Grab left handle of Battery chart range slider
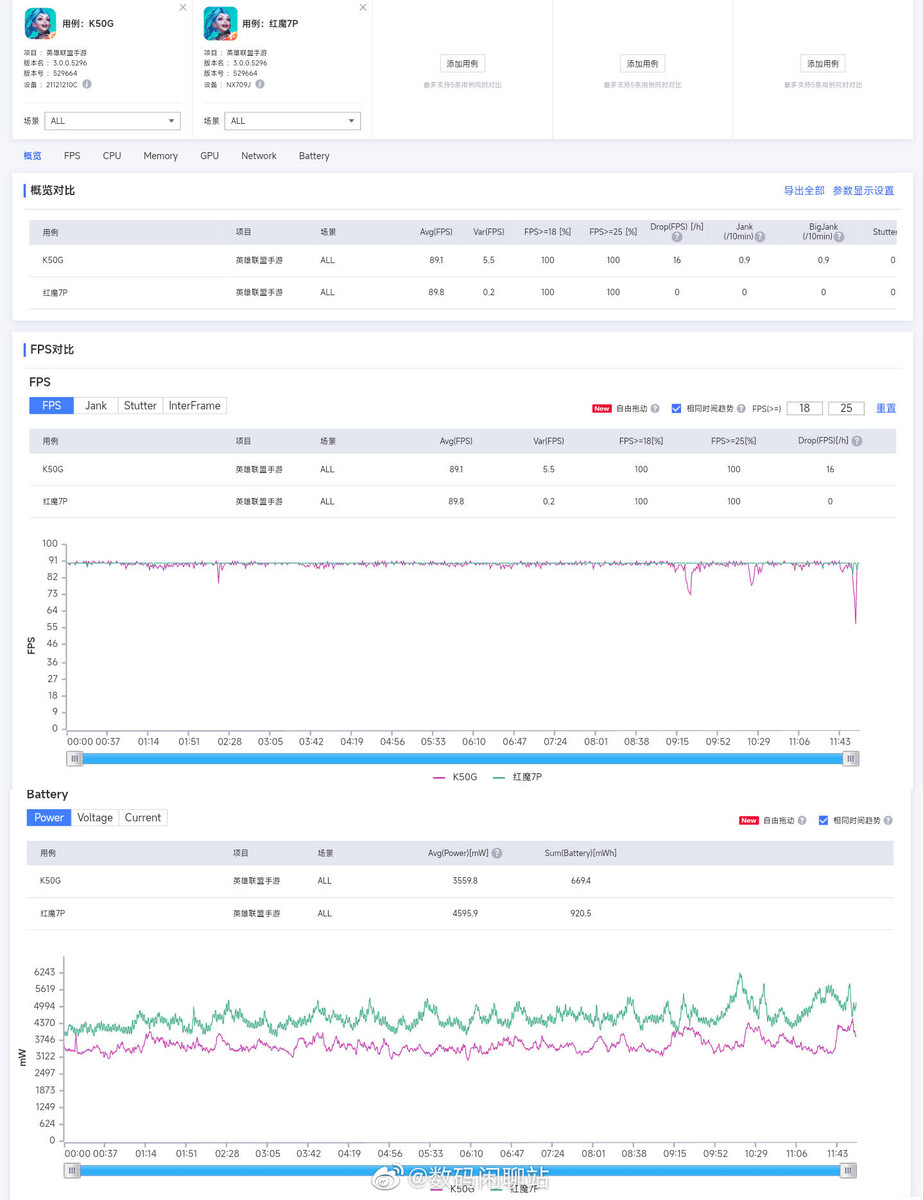Image resolution: width=923 pixels, height=1200 pixels. coord(73,1171)
